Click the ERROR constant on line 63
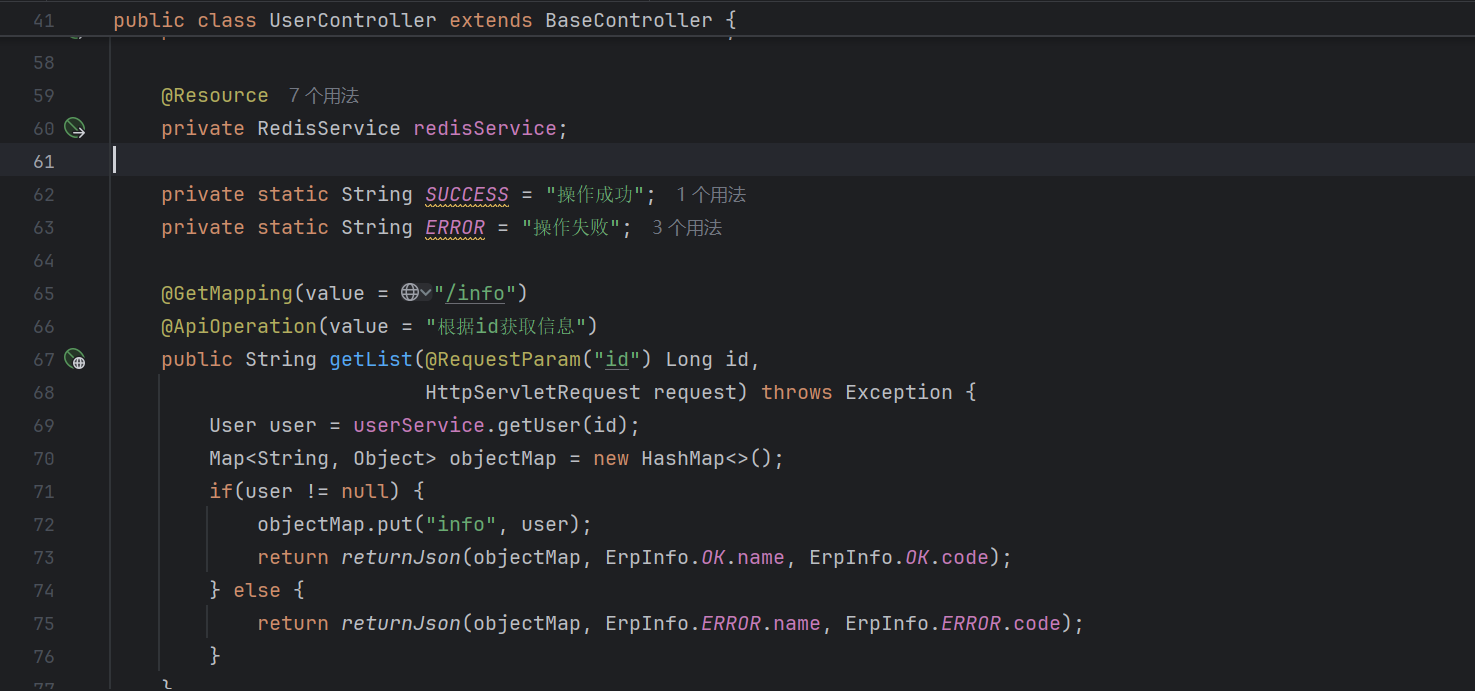 click(x=455, y=227)
